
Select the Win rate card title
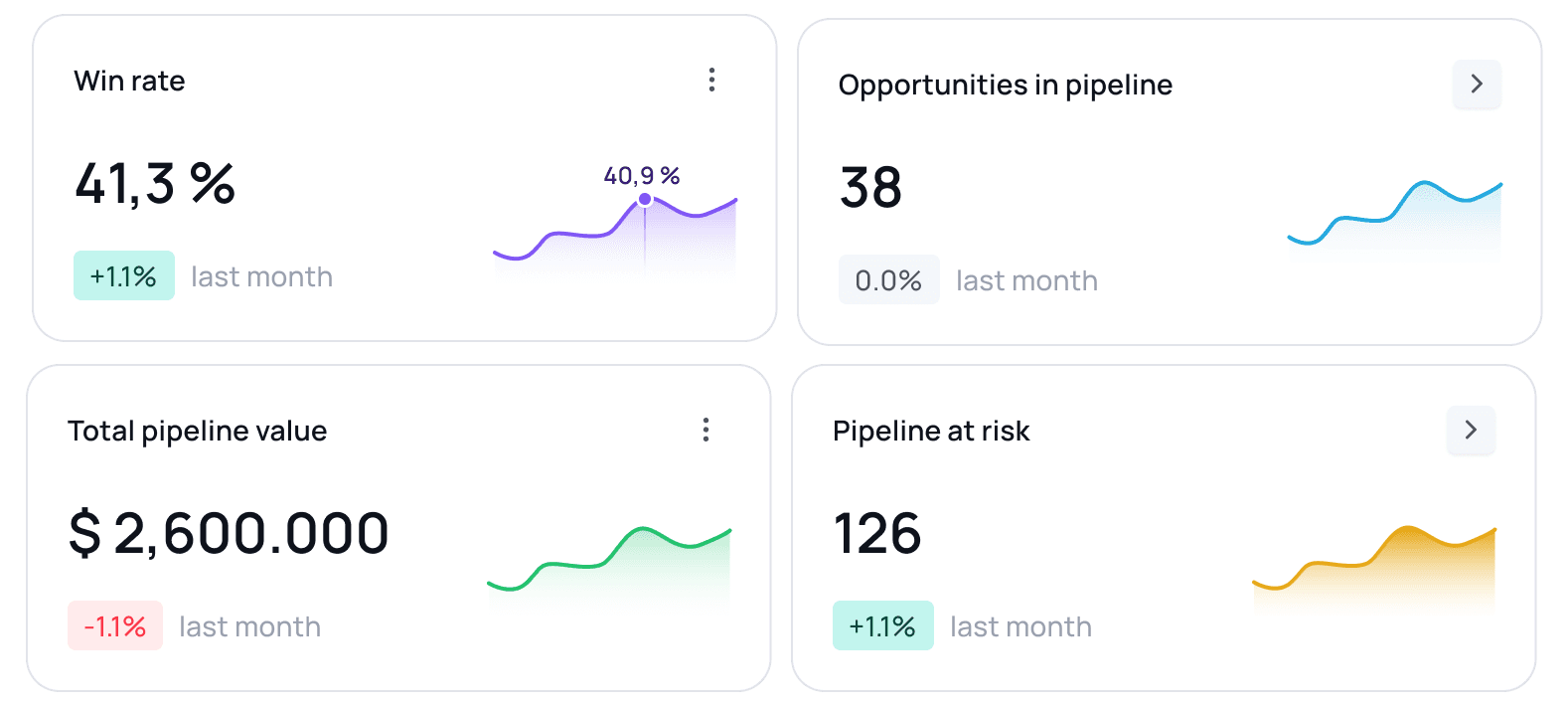point(129,81)
